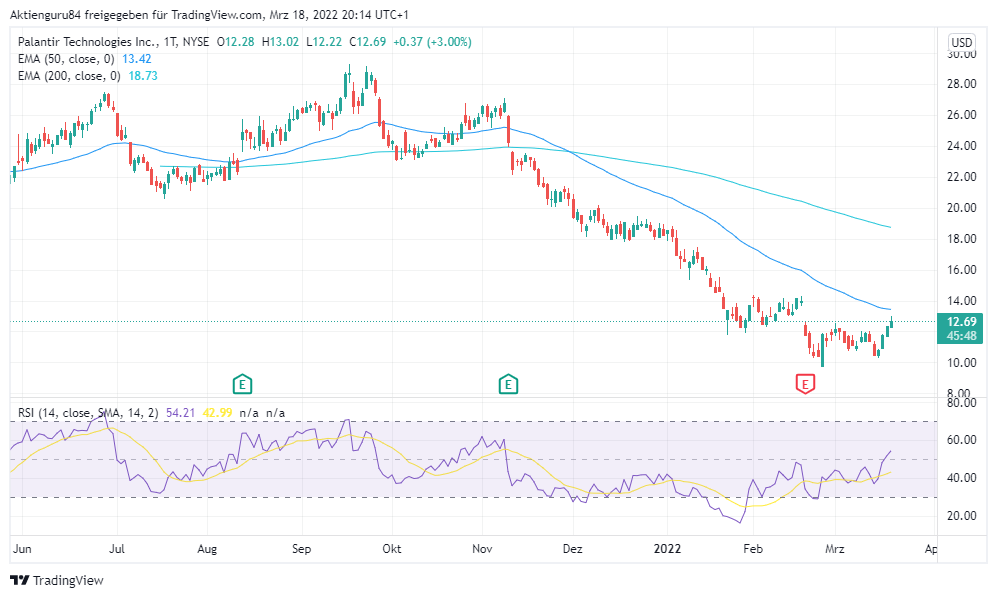Click the EMA 50 value 13.42

(137, 59)
